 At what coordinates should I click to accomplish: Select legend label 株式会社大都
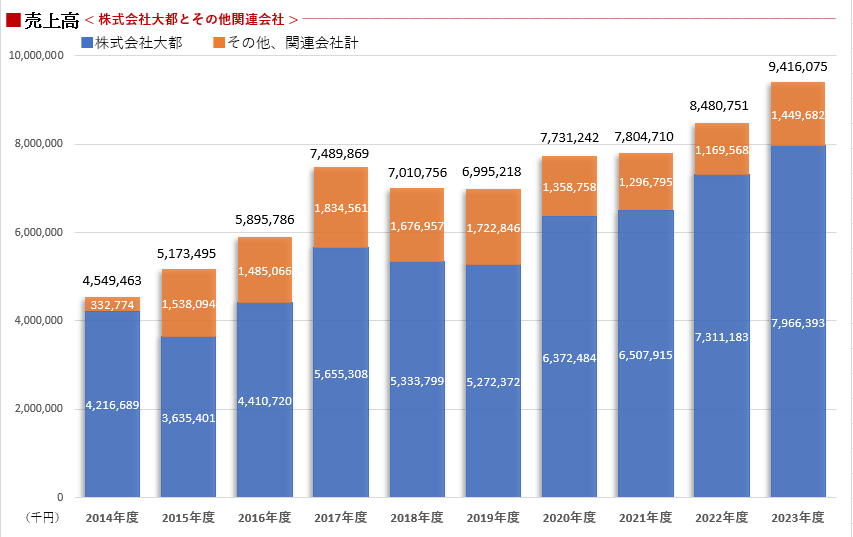(139, 42)
